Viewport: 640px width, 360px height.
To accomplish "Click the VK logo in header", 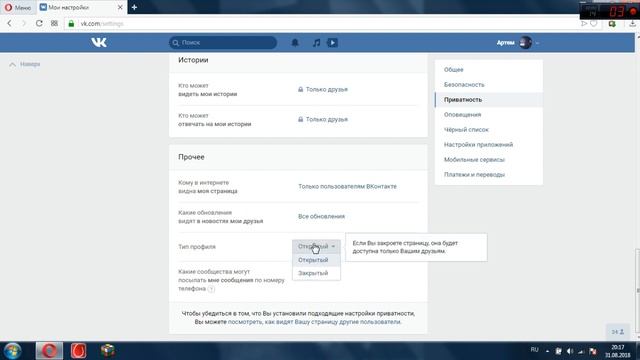I will (99, 42).
